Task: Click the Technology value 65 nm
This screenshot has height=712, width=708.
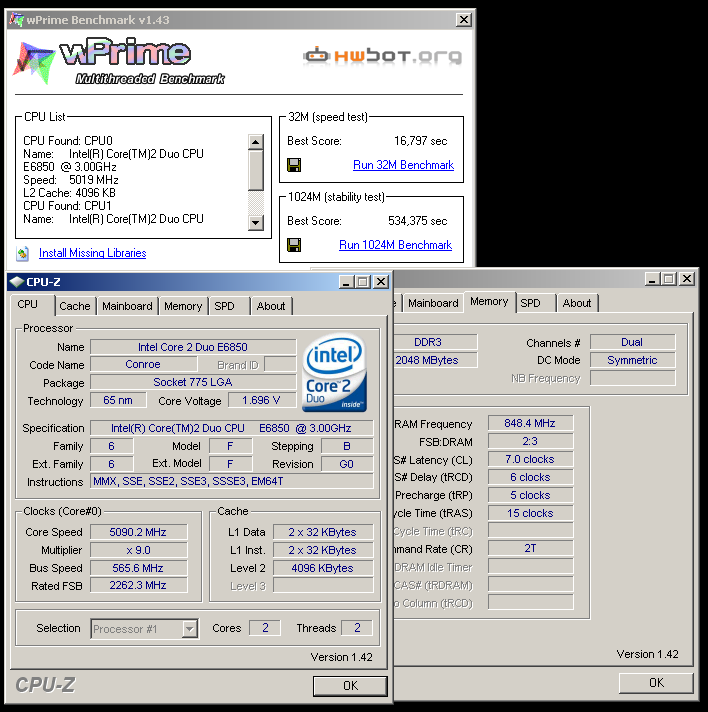Action: click(x=118, y=400)
